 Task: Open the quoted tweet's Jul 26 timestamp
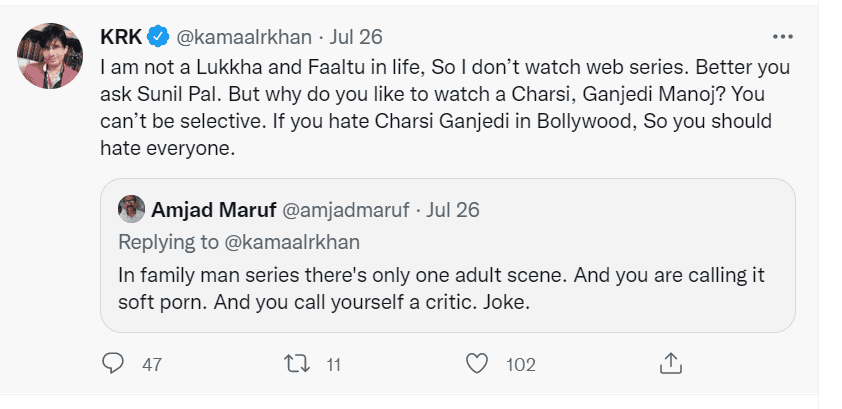pyautogui.click(x=453, y=210)
